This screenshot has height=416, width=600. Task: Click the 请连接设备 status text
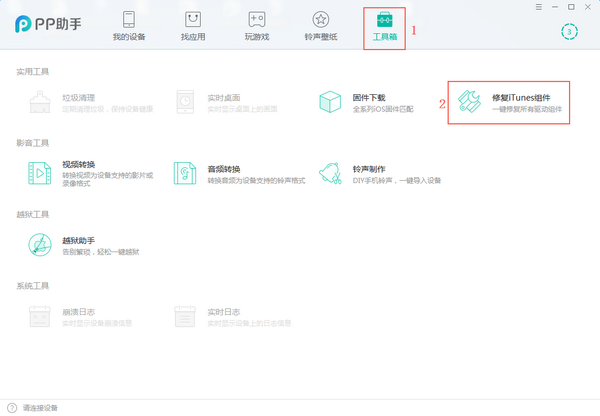tap(41, 408)
